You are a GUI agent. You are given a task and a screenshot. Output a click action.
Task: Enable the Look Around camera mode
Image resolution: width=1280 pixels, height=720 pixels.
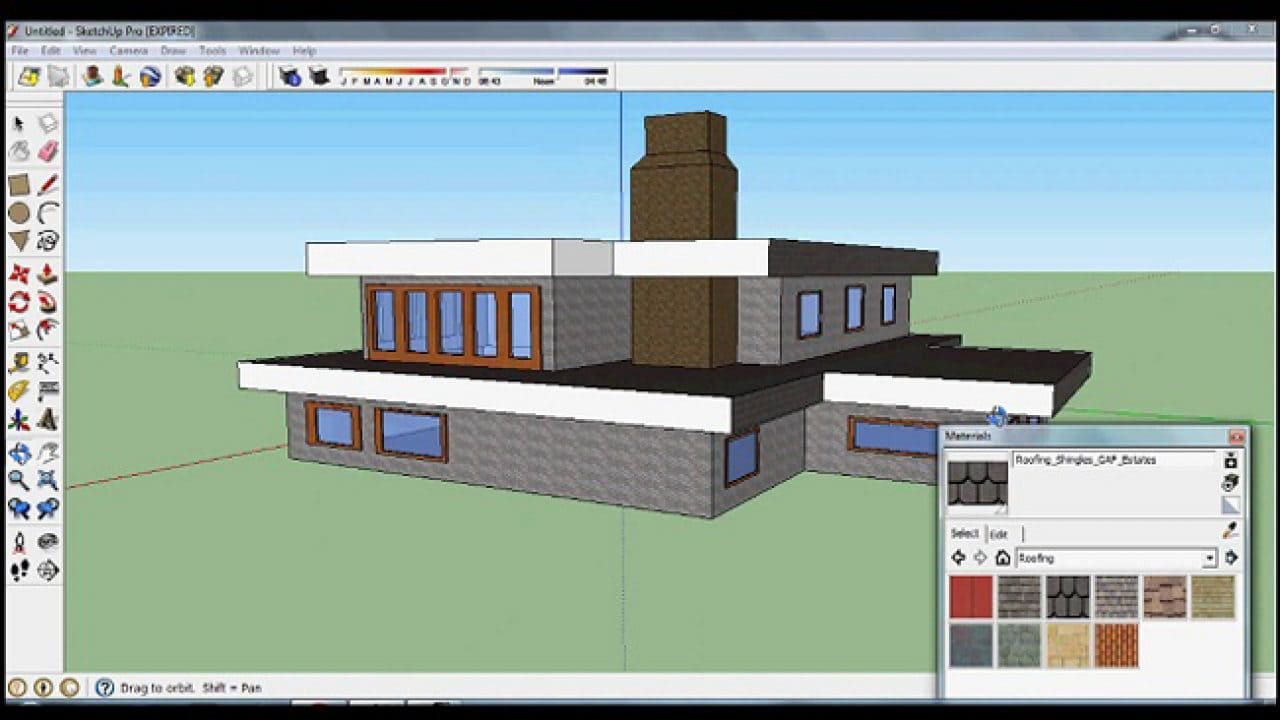click(x=47, y=540)
